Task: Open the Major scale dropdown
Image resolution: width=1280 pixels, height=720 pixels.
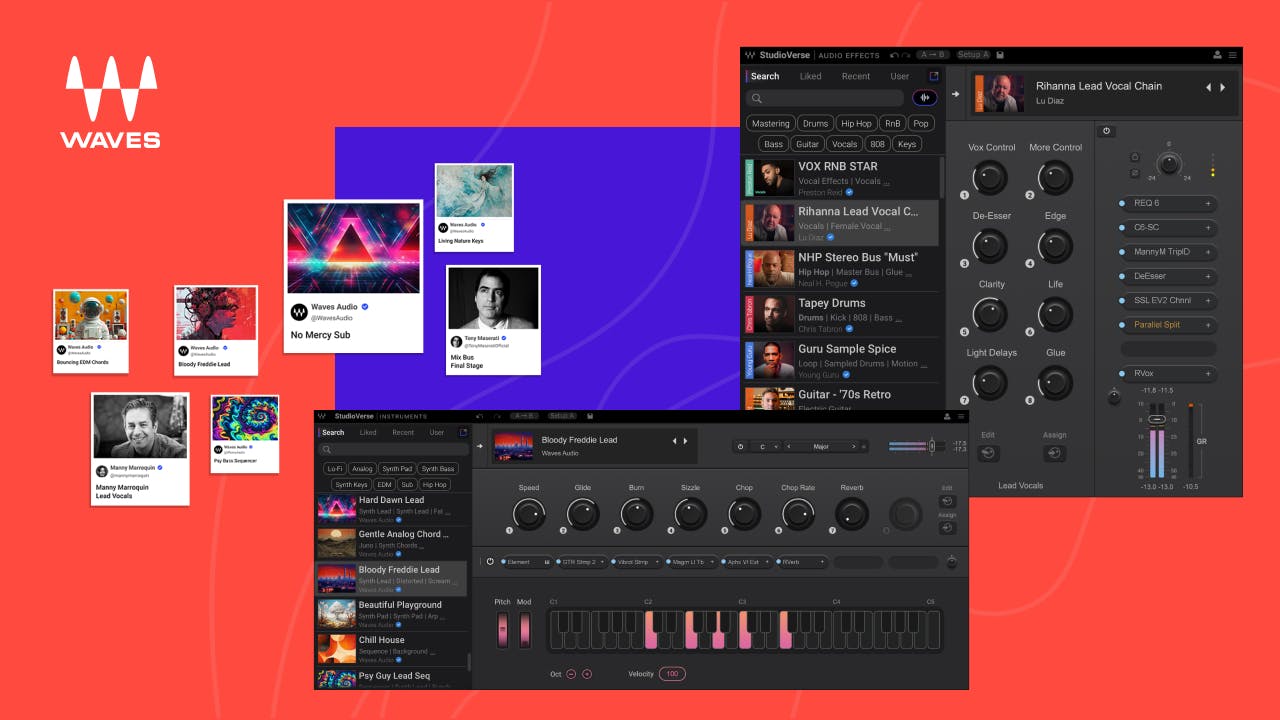Action: tap(819, 446)
